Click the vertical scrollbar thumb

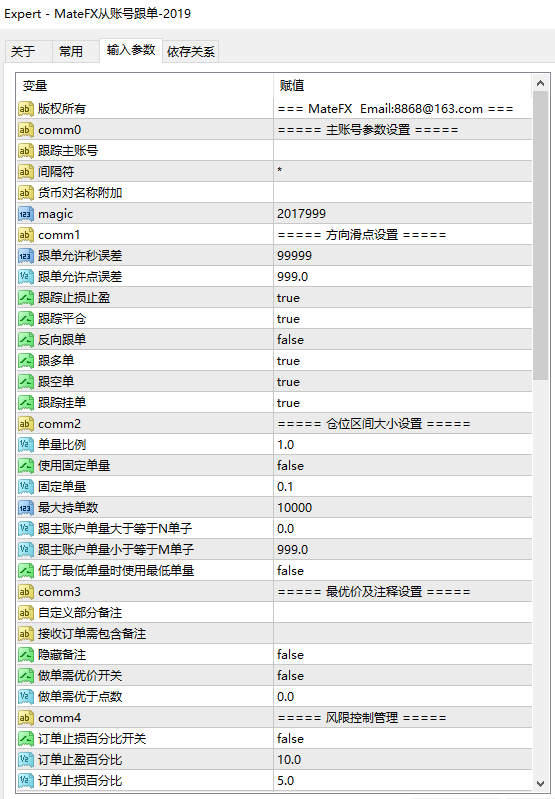(541, 235)
